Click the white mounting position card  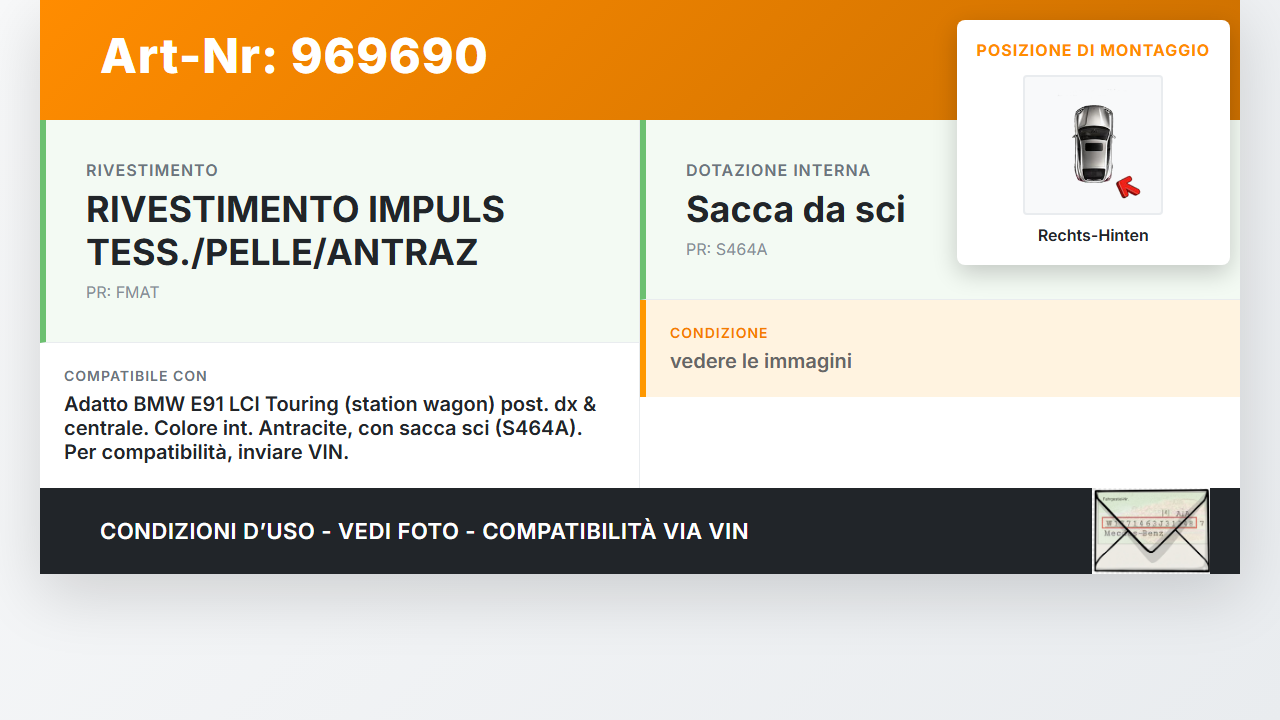[1093, 143]
